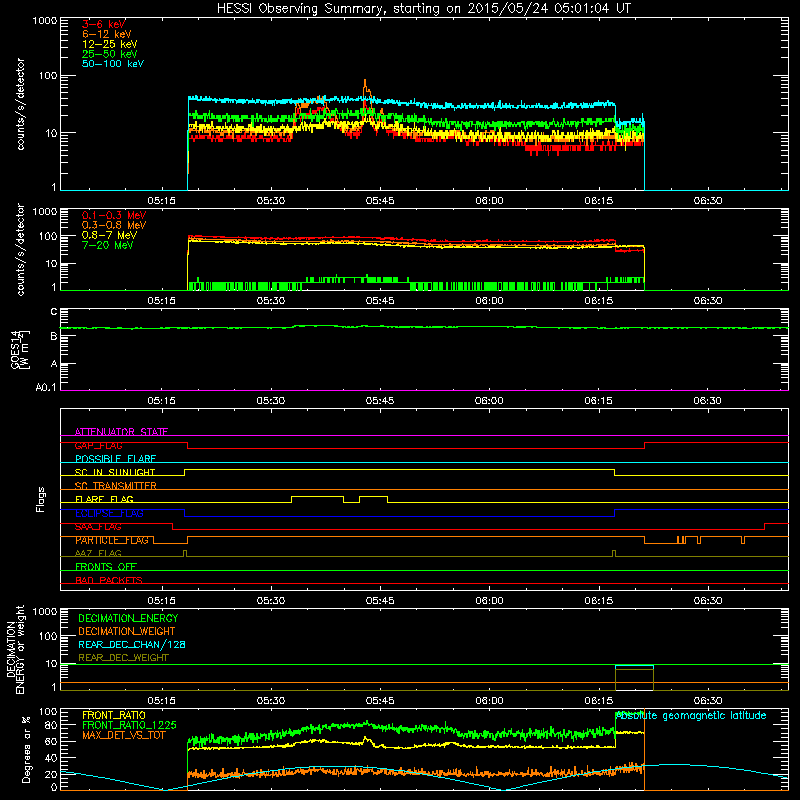Pick the BAD_PACKETS label

[x=109, y=581]
